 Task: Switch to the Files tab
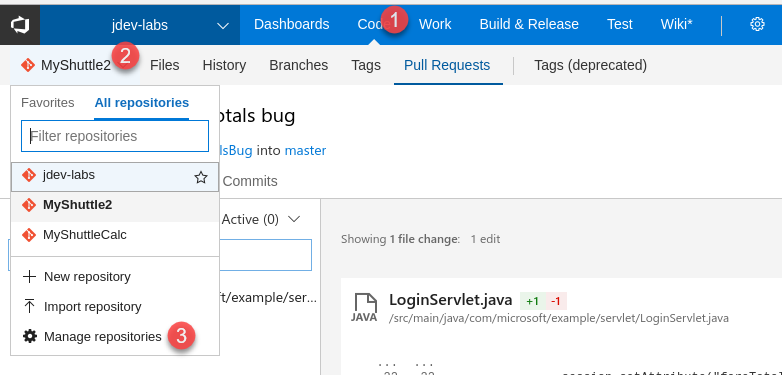[165, 65]
